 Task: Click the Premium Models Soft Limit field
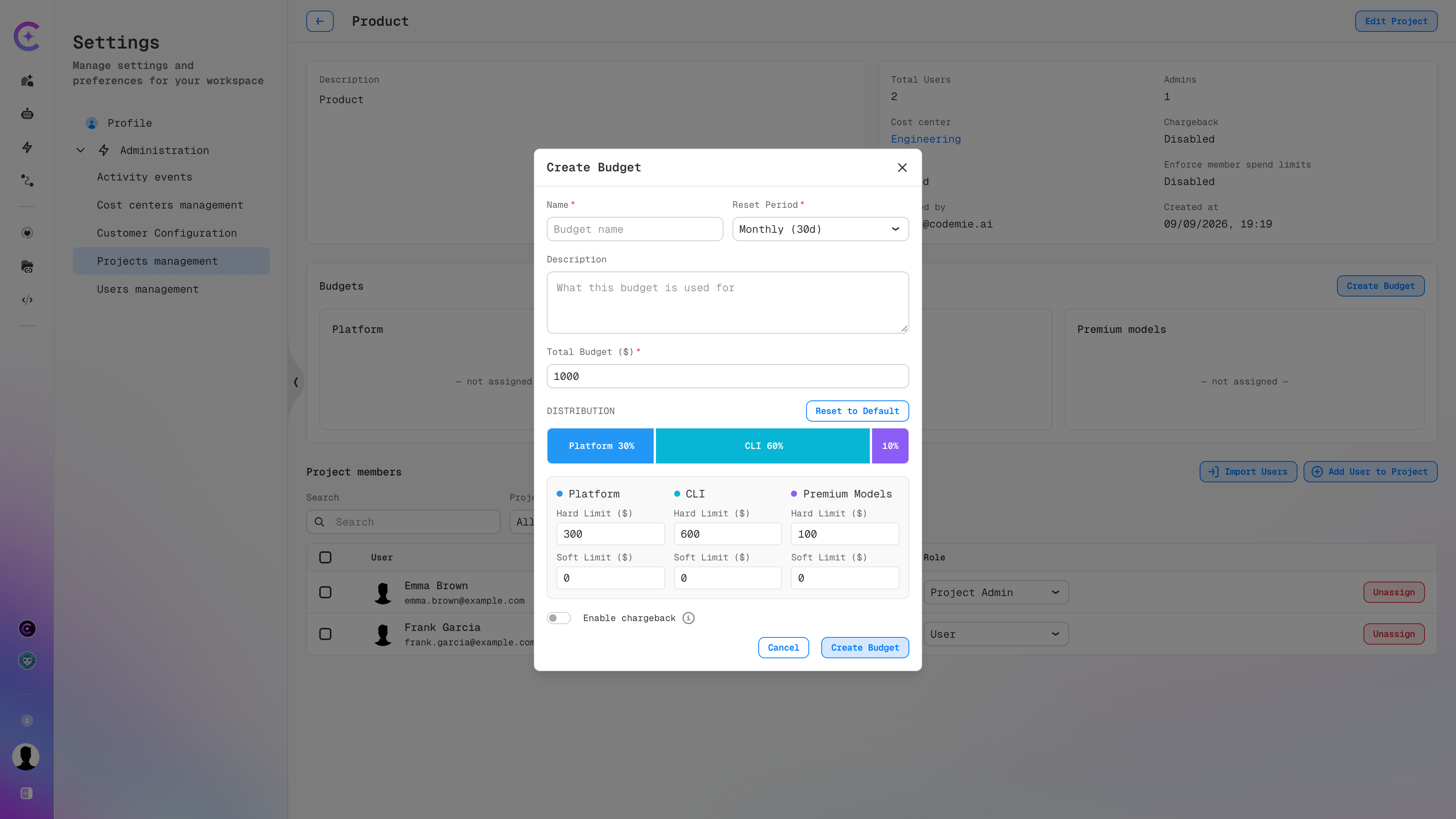click(x=845, y=577)
